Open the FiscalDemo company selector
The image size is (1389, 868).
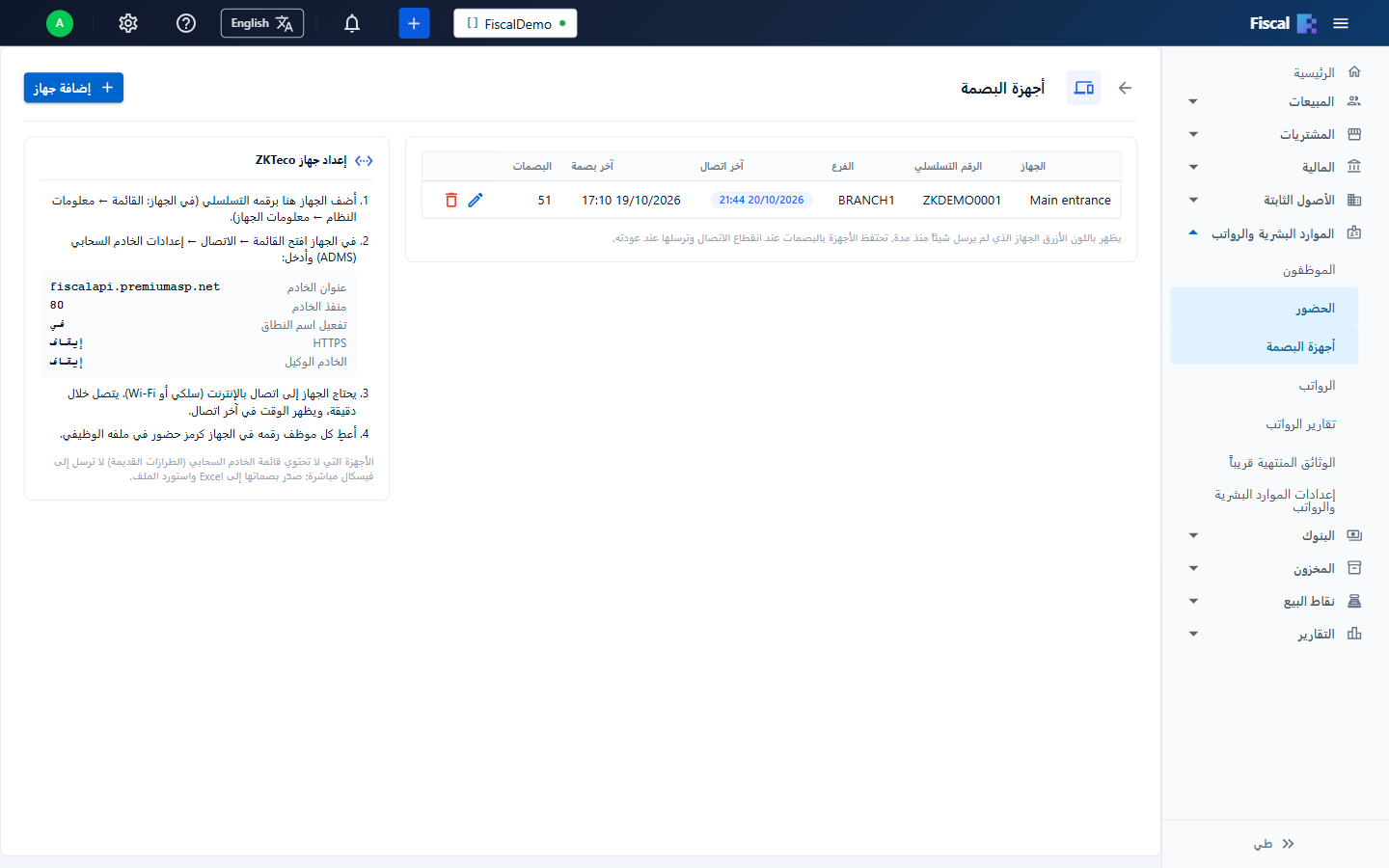click(515, 23)
